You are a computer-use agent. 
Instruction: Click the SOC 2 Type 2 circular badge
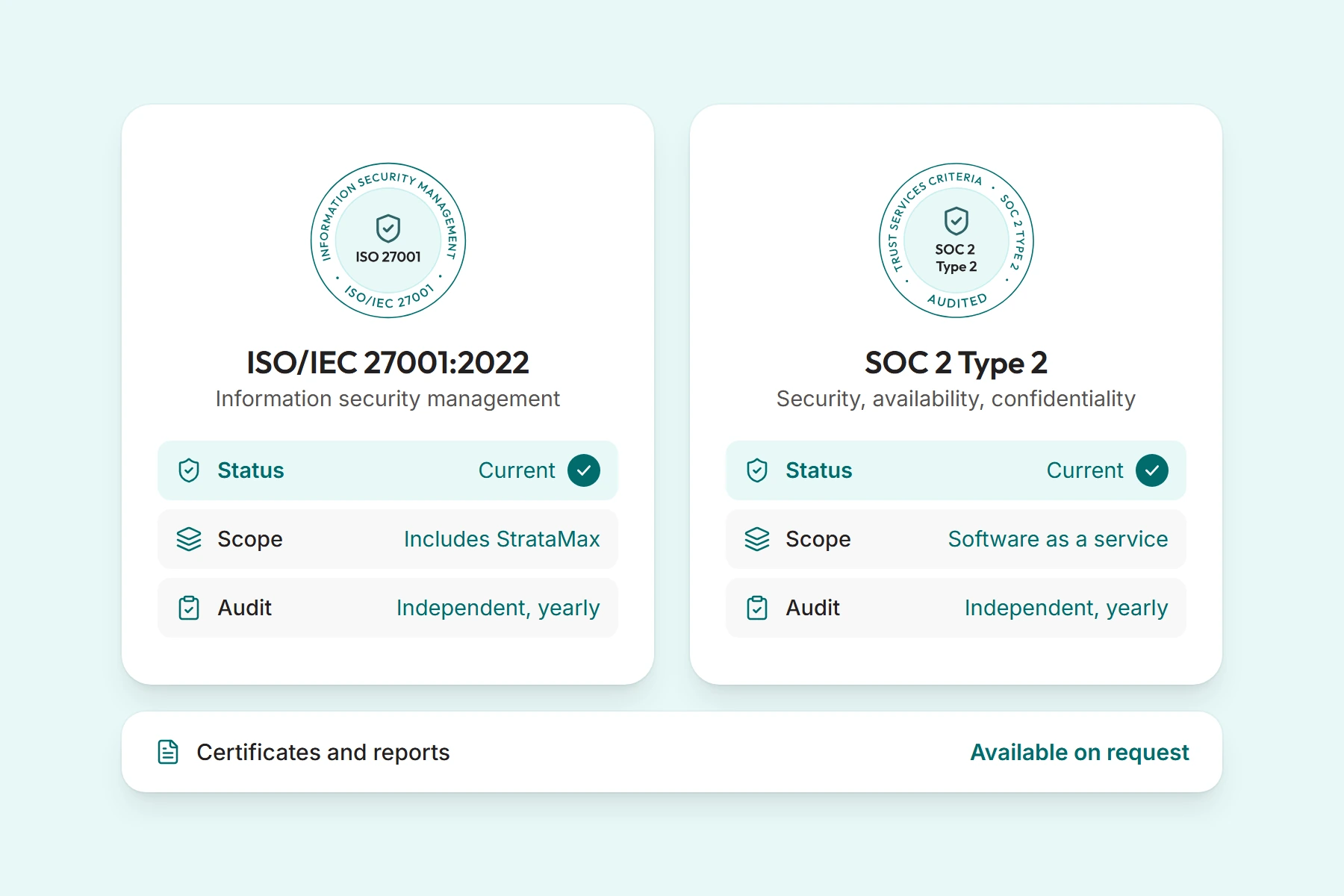(x=956, y=240)
